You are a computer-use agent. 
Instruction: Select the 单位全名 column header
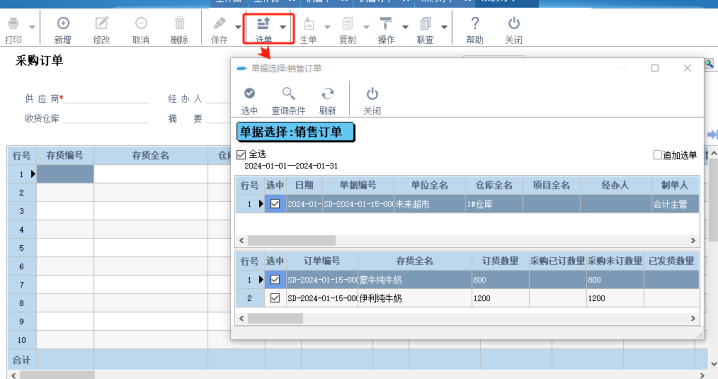tap(430, 185)
